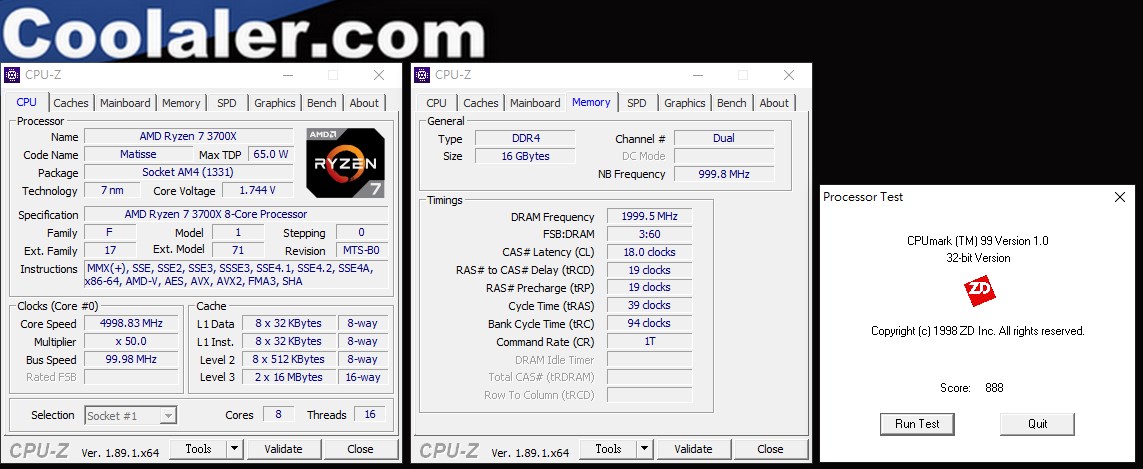Click Command Rate value 1T
The width and height of the screenshot is (1143, 469).
click(x=649, y=341)
